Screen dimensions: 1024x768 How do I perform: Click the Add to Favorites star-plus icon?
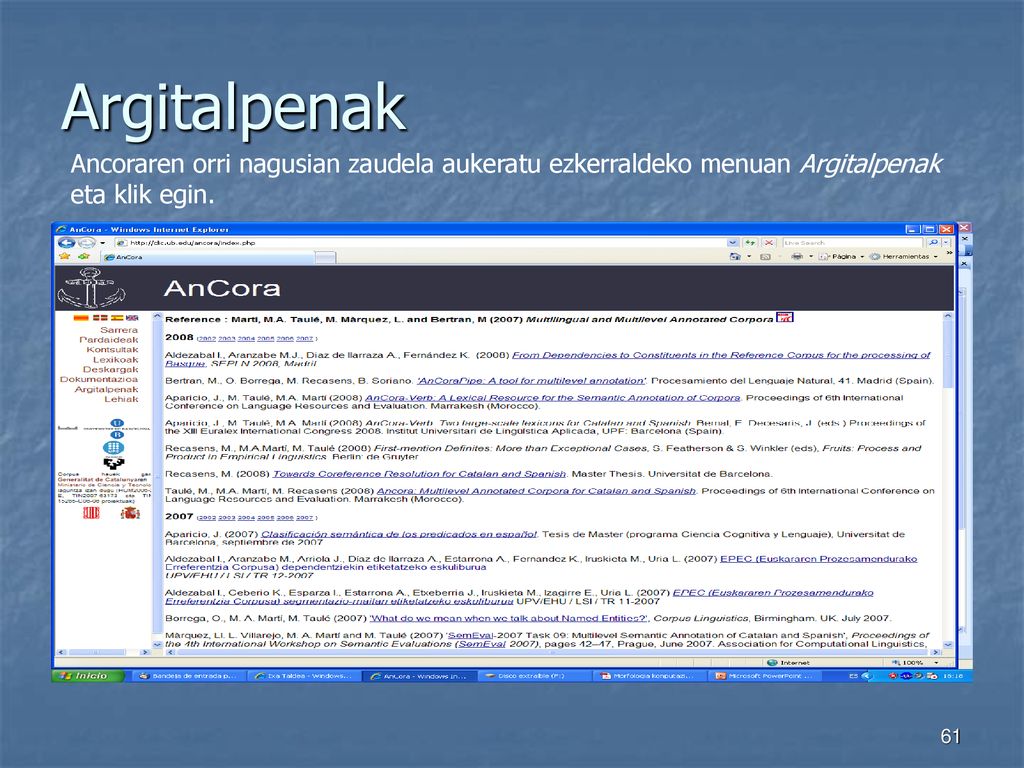click(x=84, y=257)
